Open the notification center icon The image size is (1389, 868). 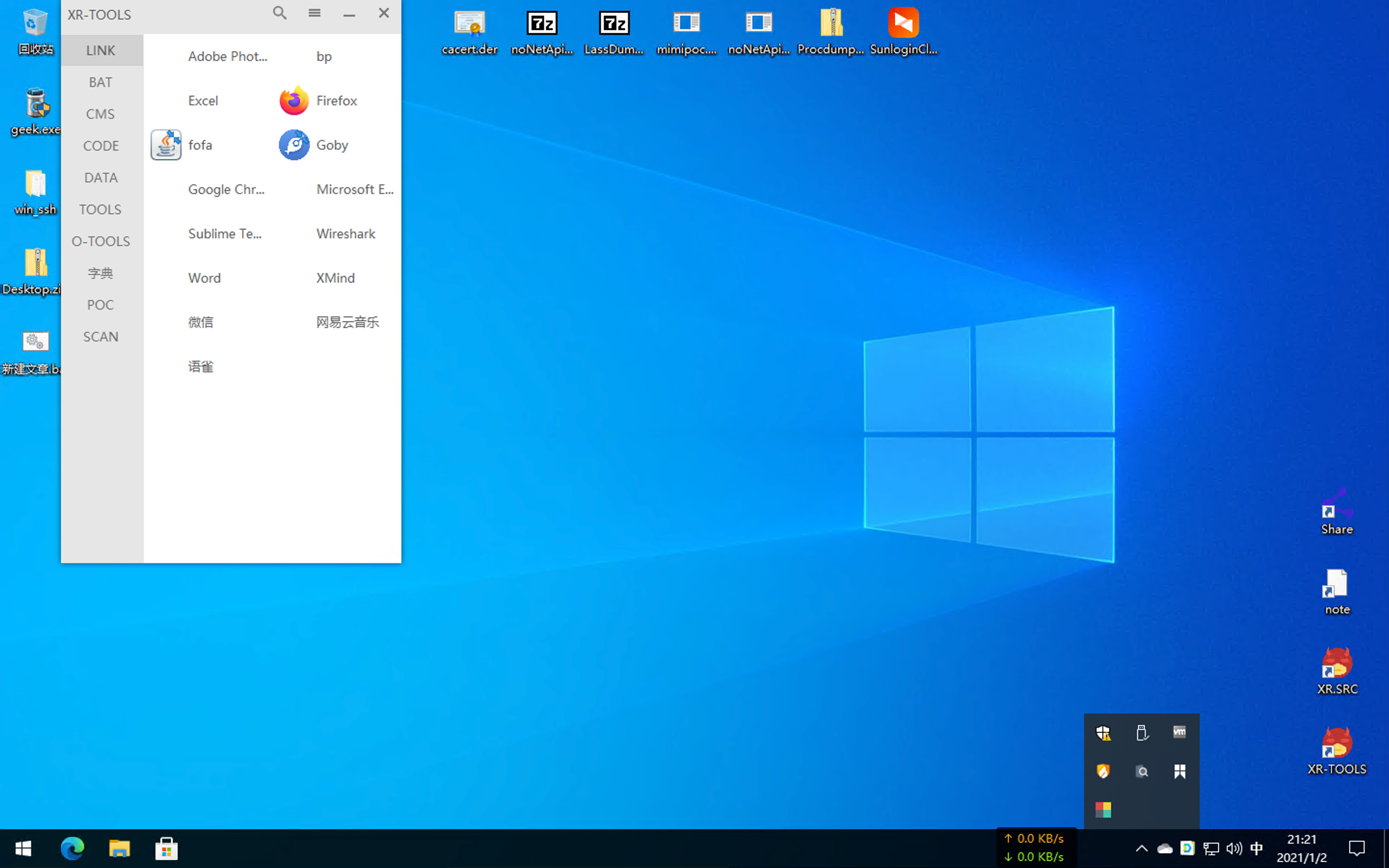tap(1357, 849)
